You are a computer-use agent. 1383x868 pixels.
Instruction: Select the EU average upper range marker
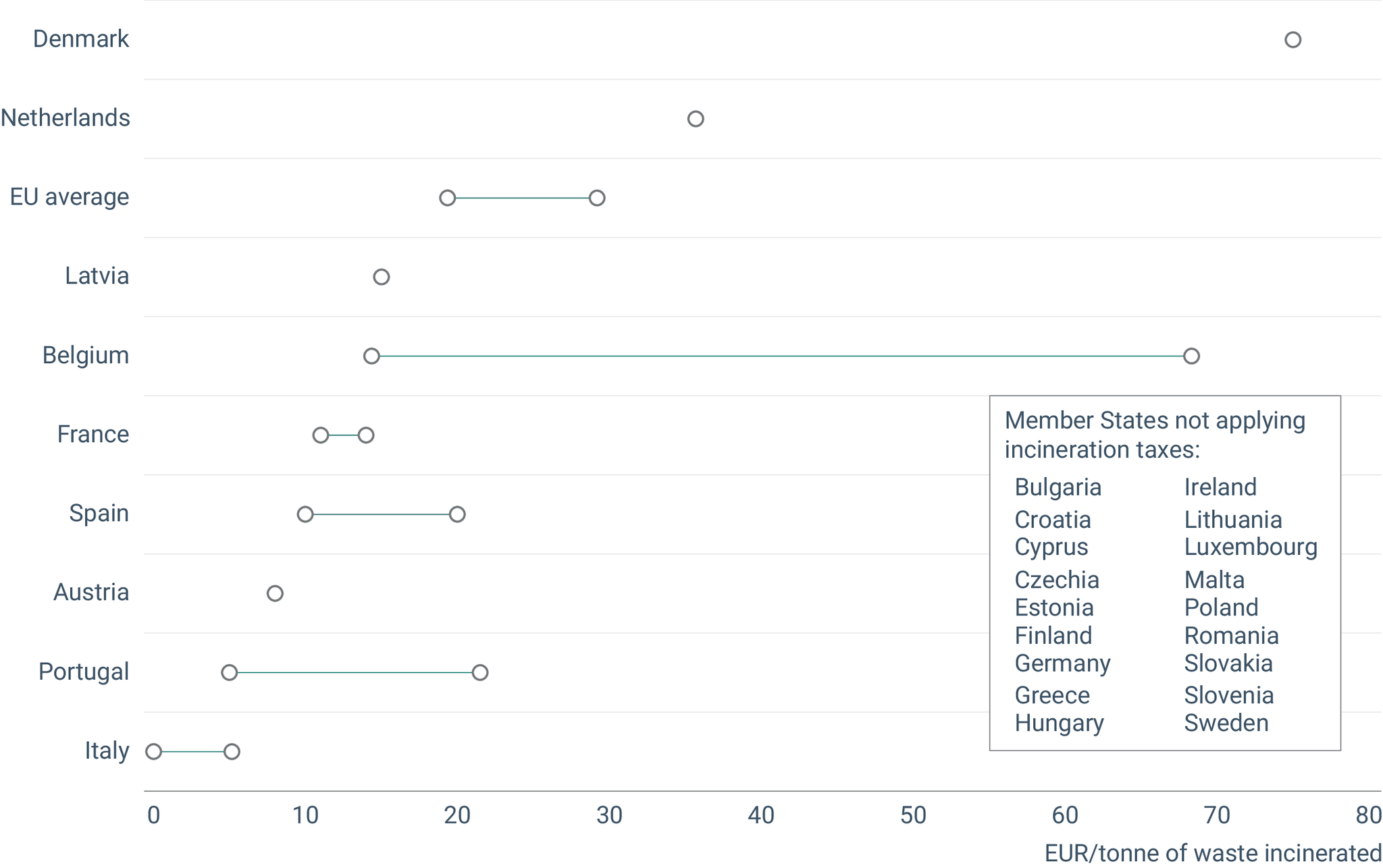[x=597, y=198]
